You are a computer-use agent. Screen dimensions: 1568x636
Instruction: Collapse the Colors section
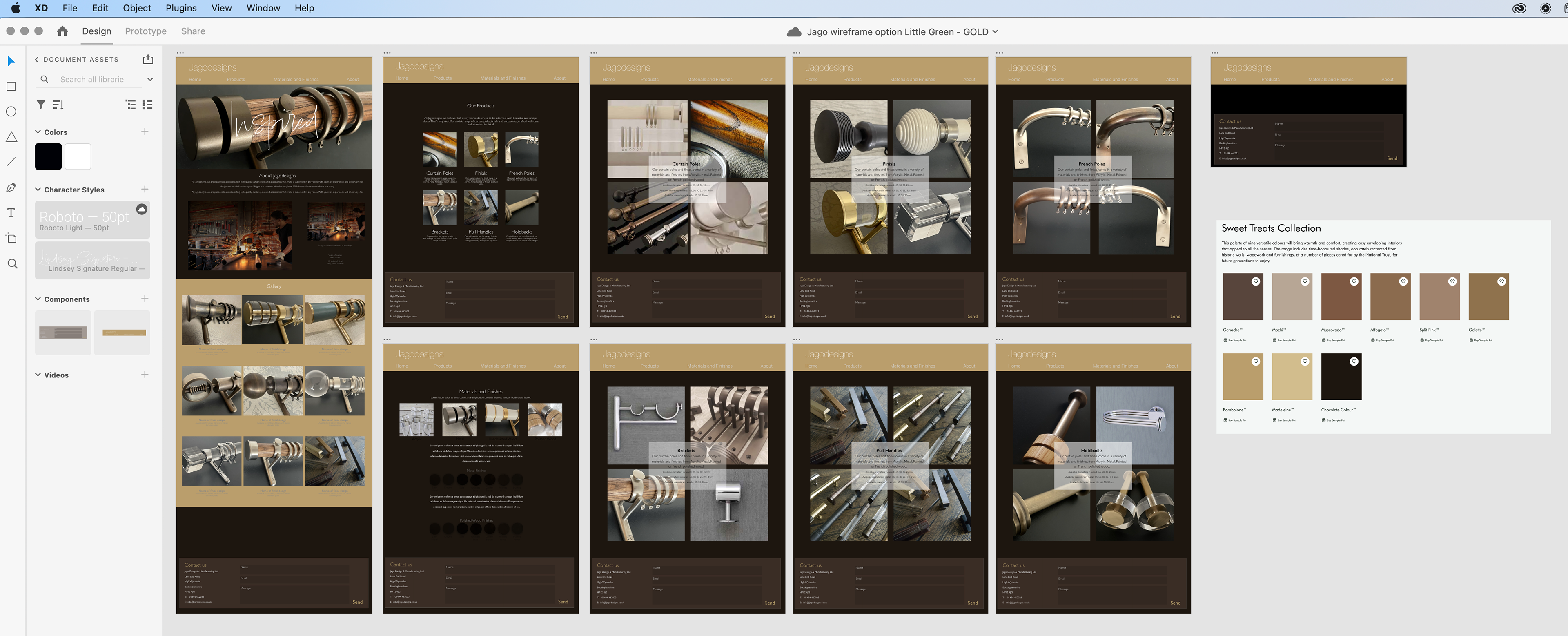pos(38,132)
